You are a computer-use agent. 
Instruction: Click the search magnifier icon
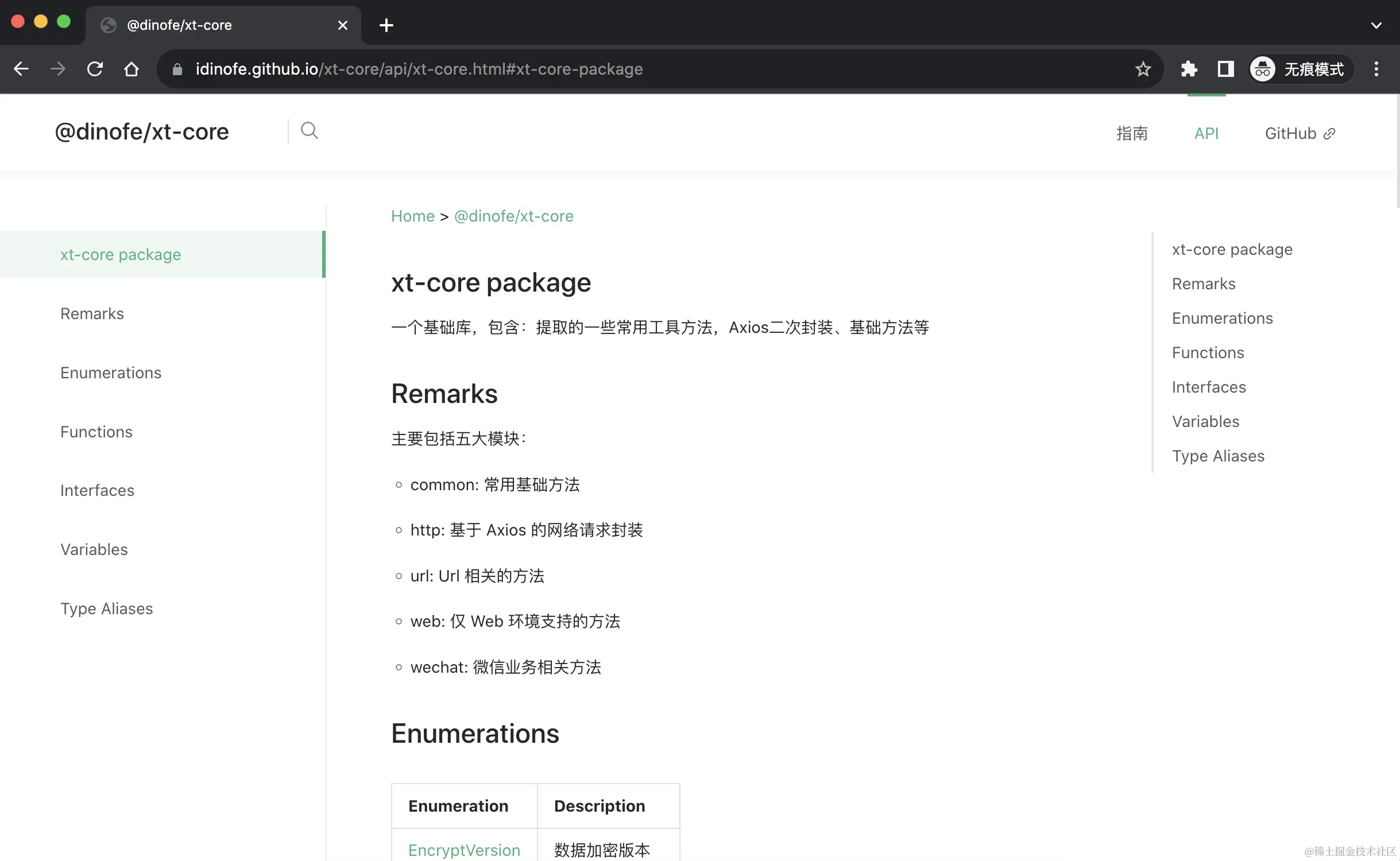309,131
